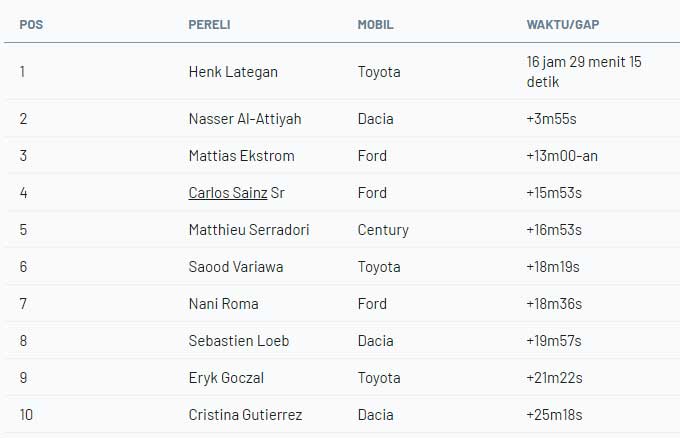Select Sebastien Loeb's name

point(238,341)
